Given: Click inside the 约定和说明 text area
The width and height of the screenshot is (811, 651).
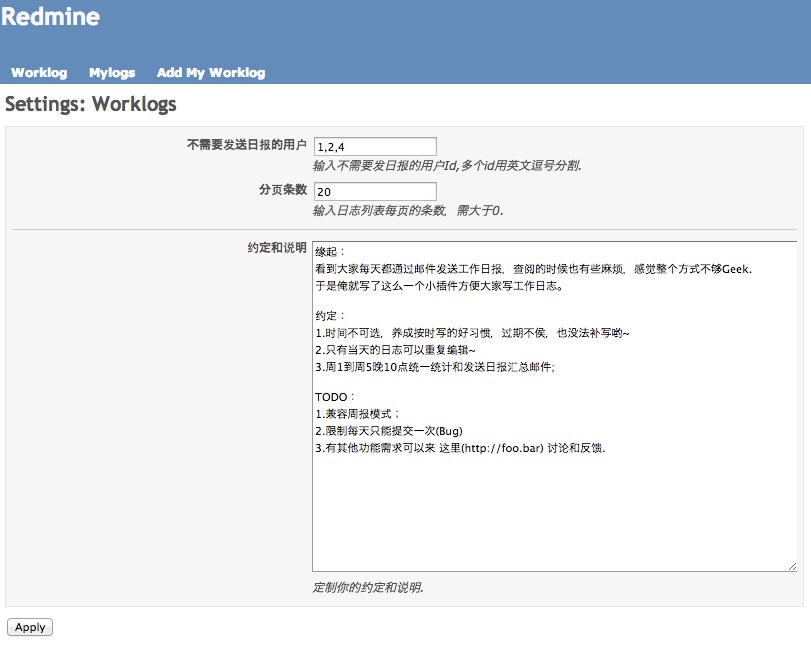Looking at the screenshot, I should point(554,406).
